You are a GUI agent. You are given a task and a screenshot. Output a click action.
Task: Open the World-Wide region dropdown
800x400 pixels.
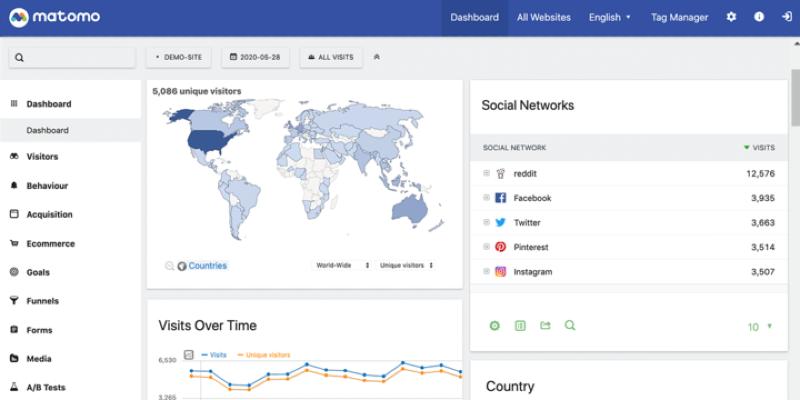click(x=342, y=265)
